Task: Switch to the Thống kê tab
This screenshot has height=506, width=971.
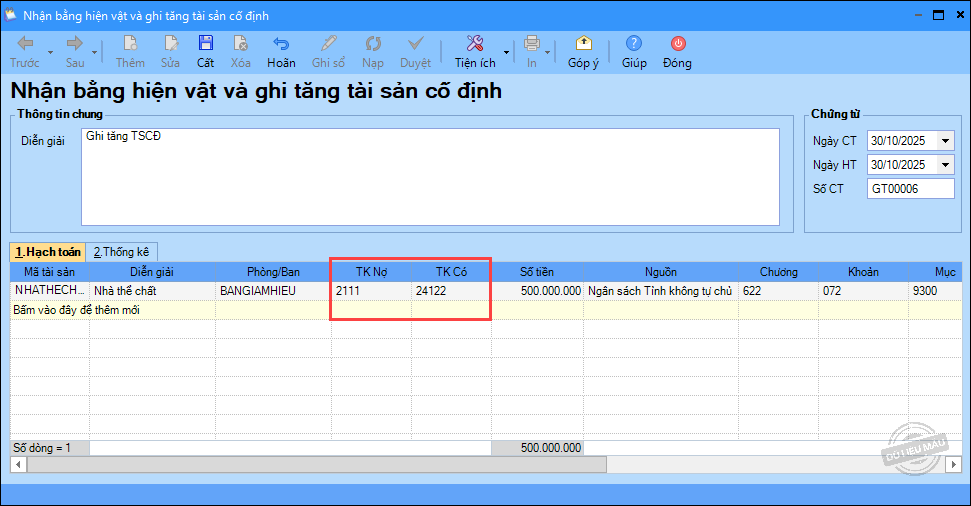Action: click(x=121, y=252)
